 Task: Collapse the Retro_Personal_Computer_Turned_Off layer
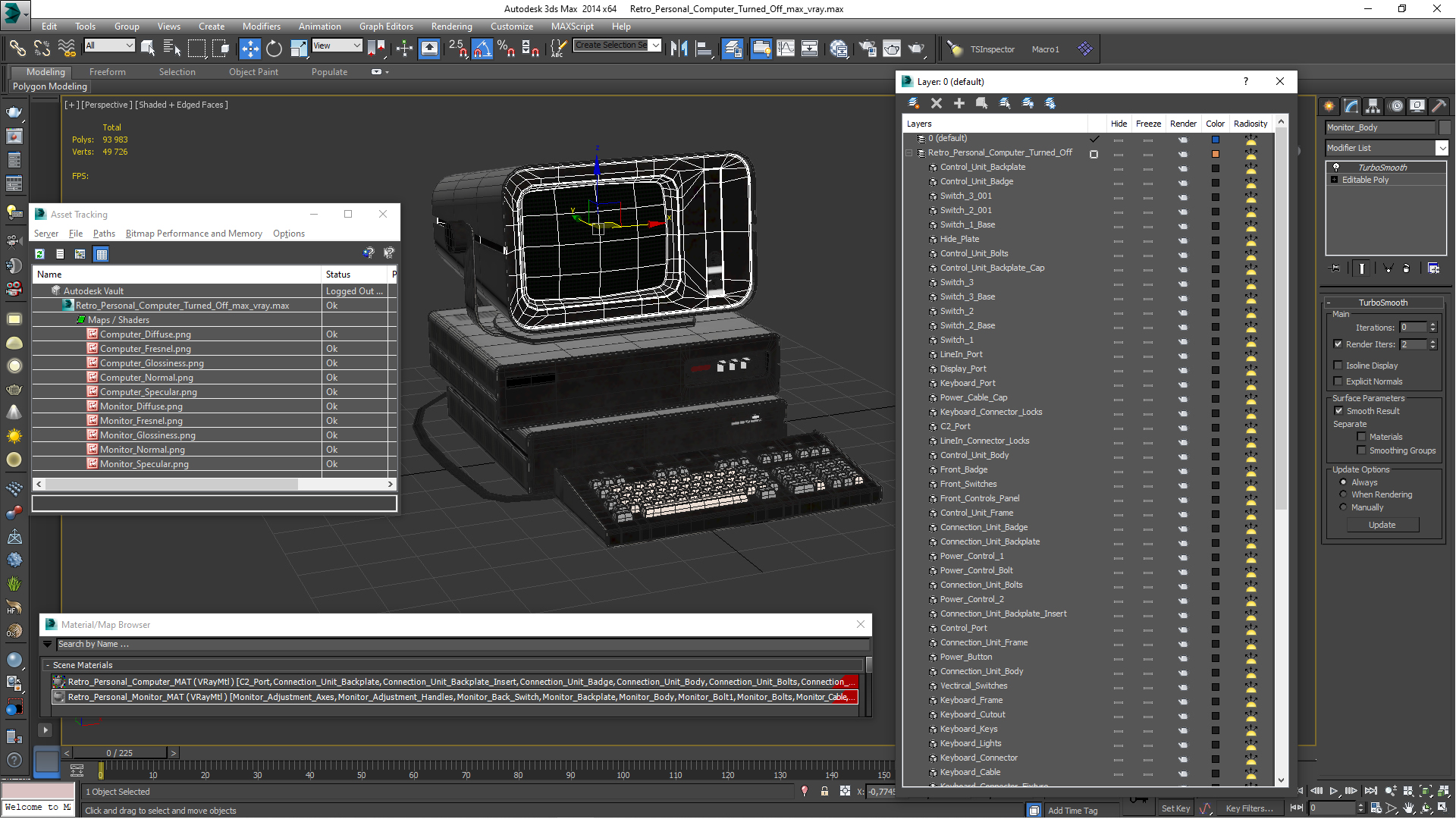tap(909, 152)
